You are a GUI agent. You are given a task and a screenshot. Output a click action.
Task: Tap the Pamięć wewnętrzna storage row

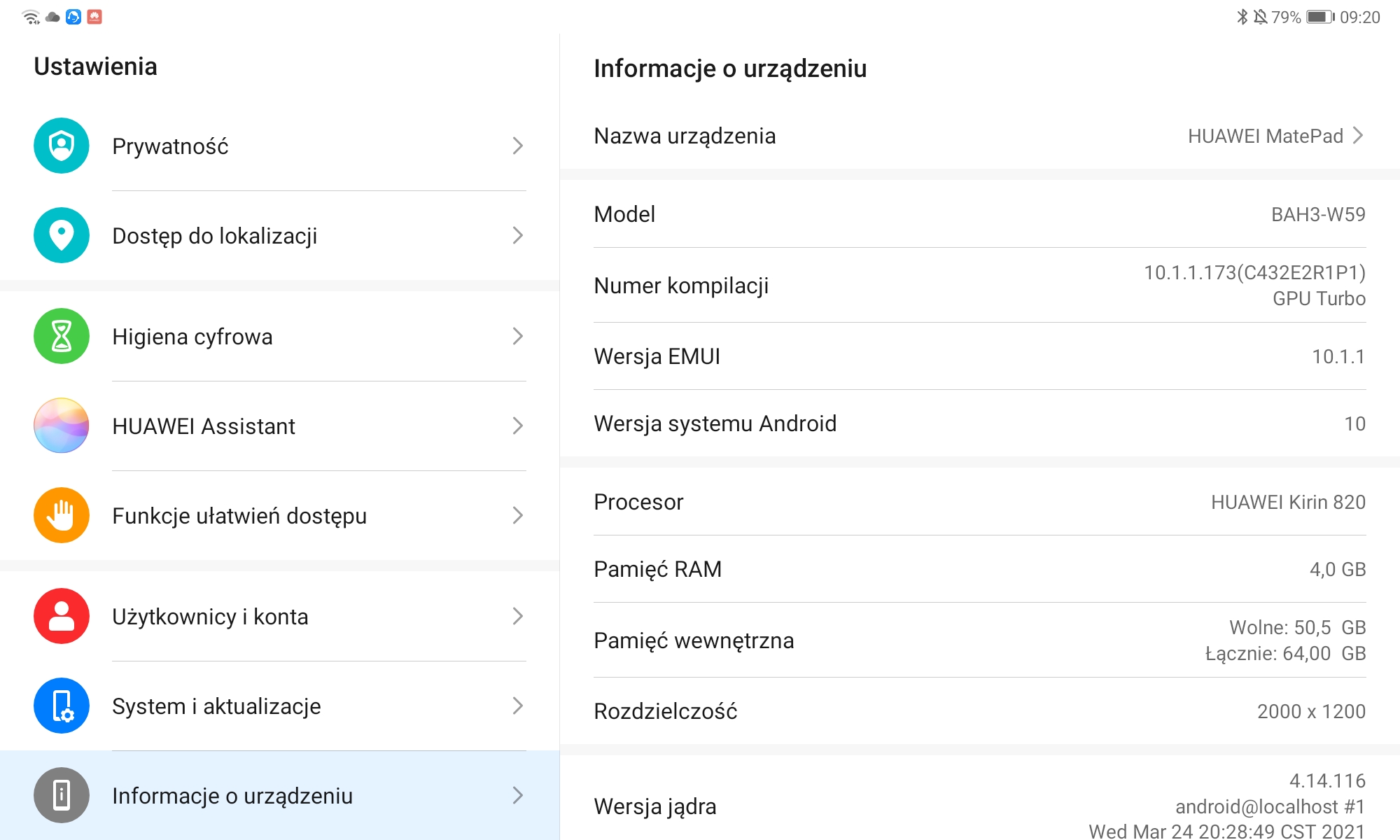[980, 640]
